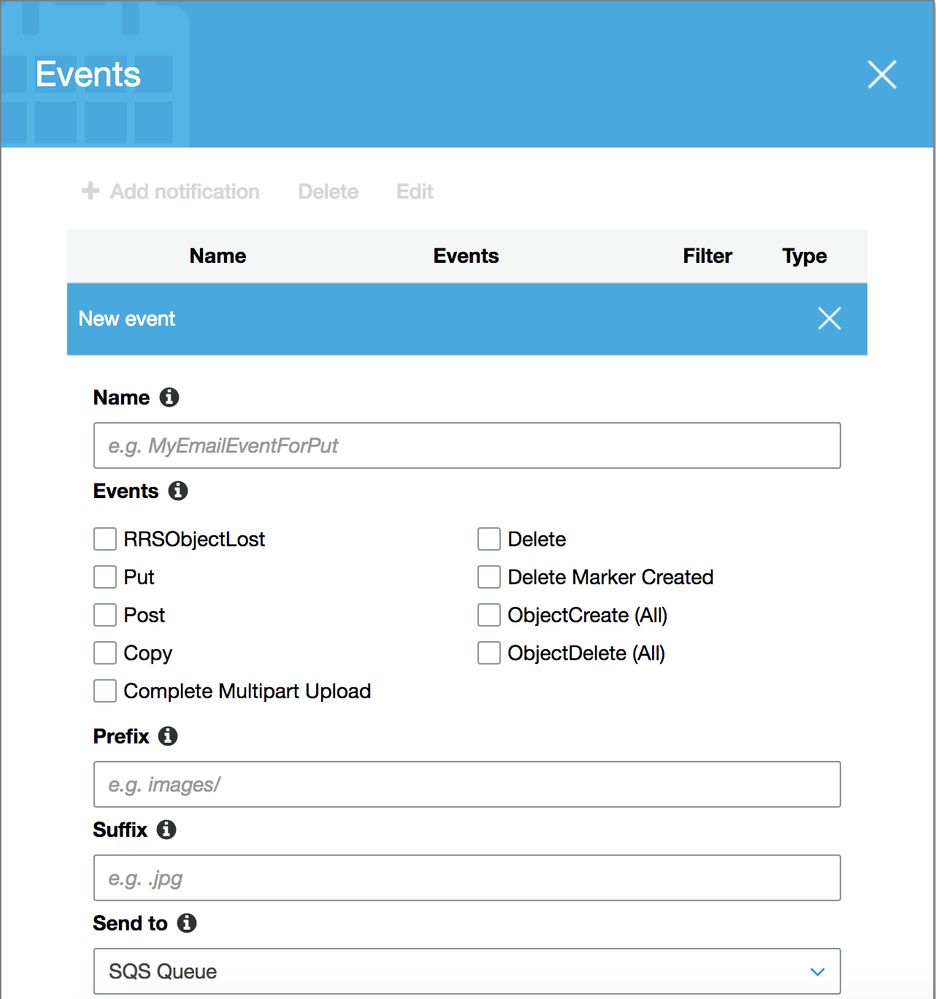The image size is (936, 999).
Task: Enable the RRSObjectLost checkbox
Action: click(105, 540)
